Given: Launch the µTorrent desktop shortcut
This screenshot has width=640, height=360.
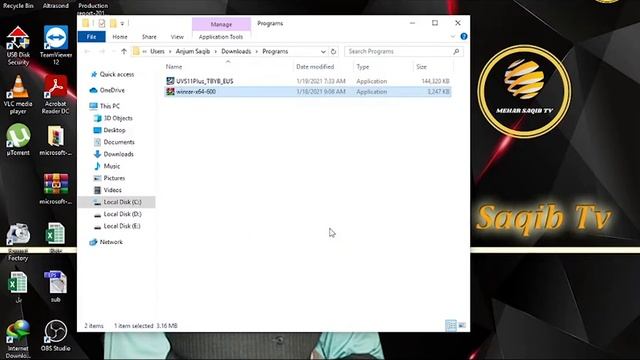Looking at the screenshot, I should pyautogui.click(x=18, y=140).
